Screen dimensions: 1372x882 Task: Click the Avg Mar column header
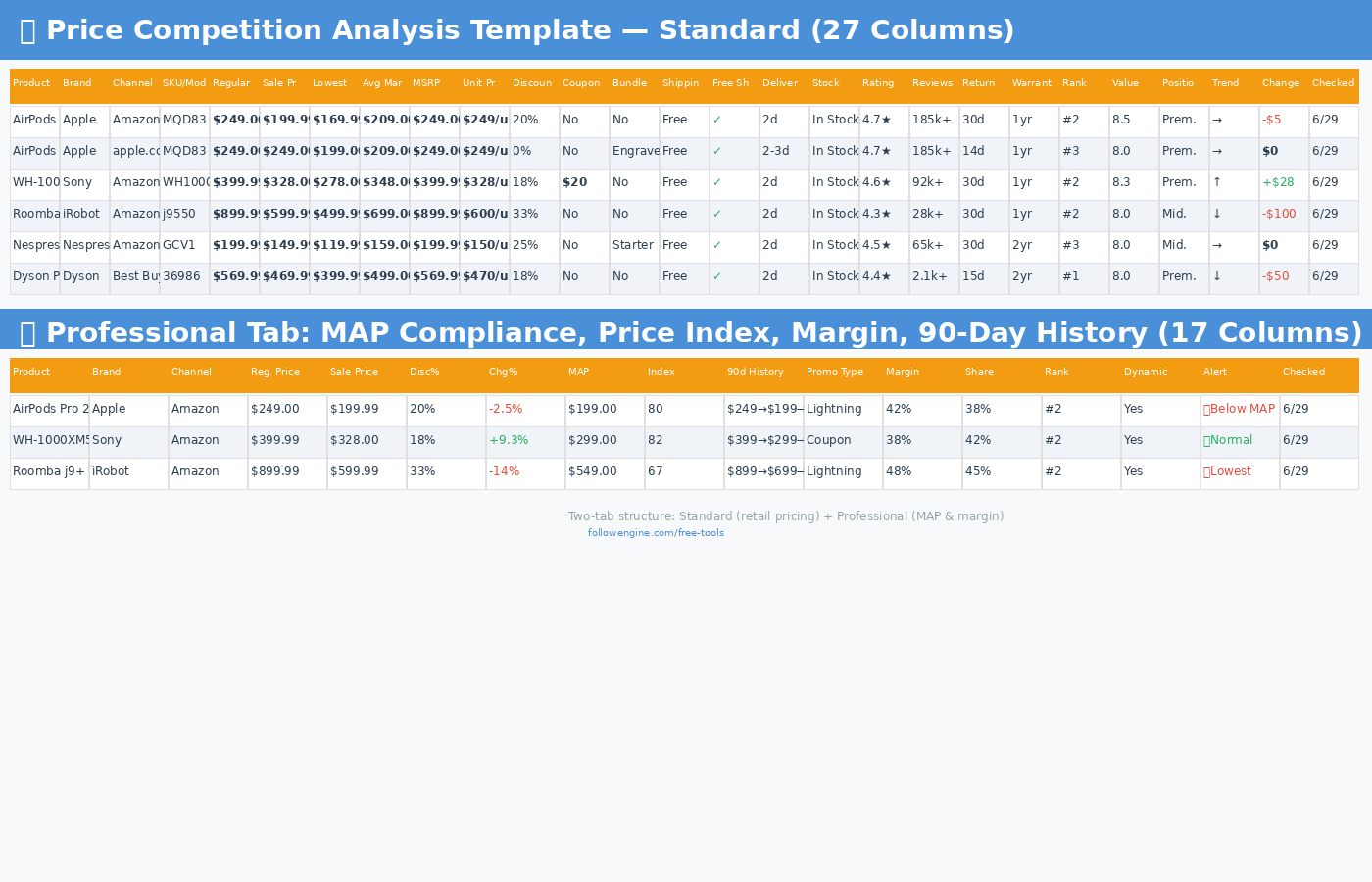click(384, 83)
